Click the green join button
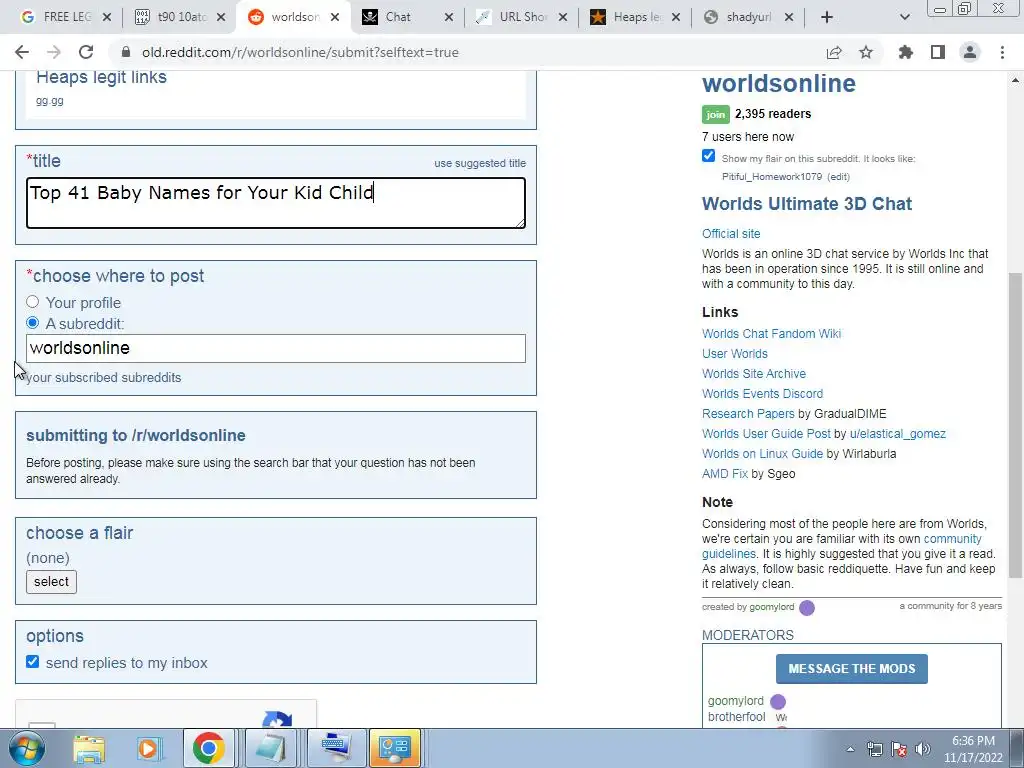The width and height of the screenshot is (1024, 768). 716,114
